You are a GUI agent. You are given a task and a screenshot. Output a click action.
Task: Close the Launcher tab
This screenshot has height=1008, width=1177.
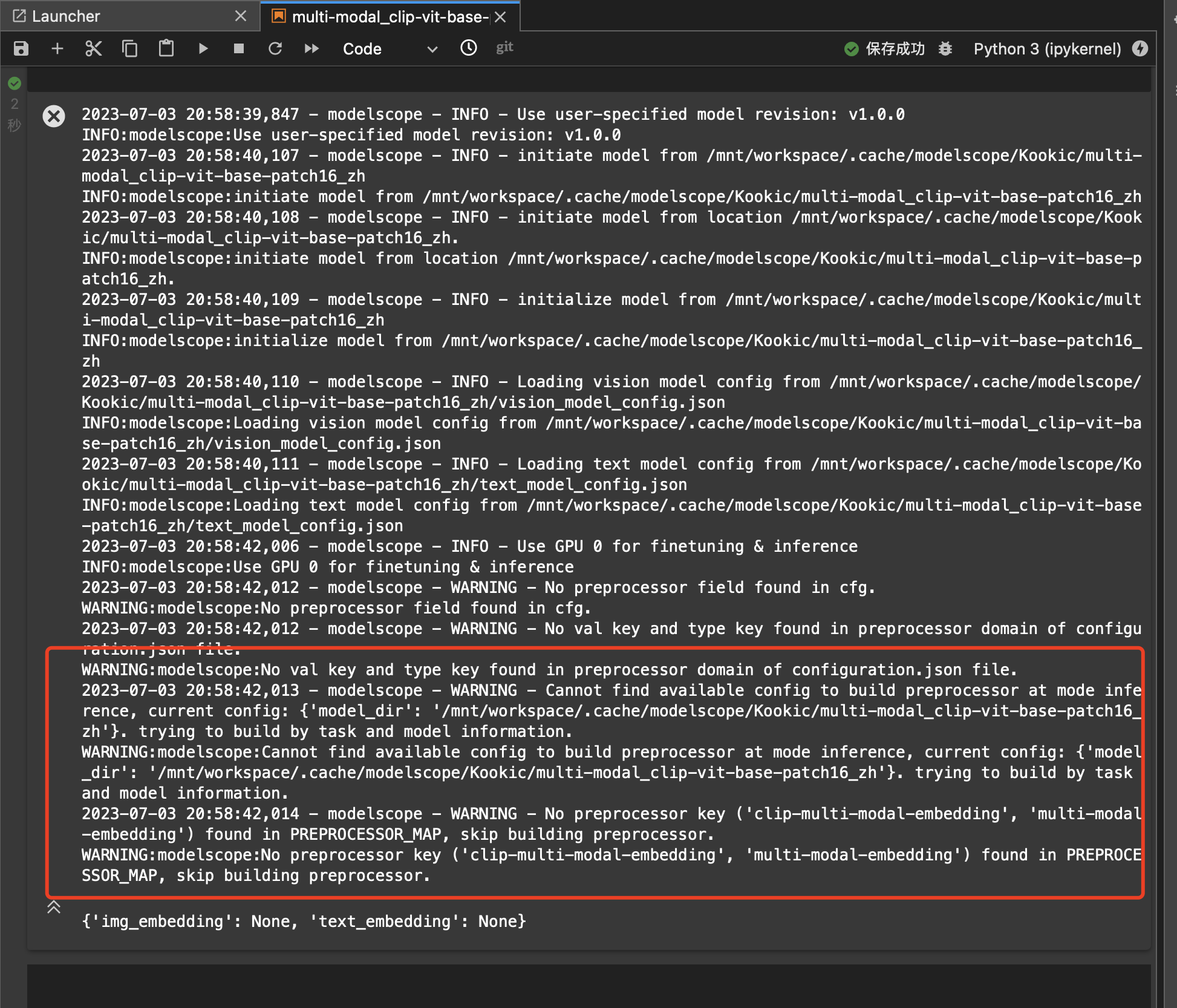click(241, 16)
